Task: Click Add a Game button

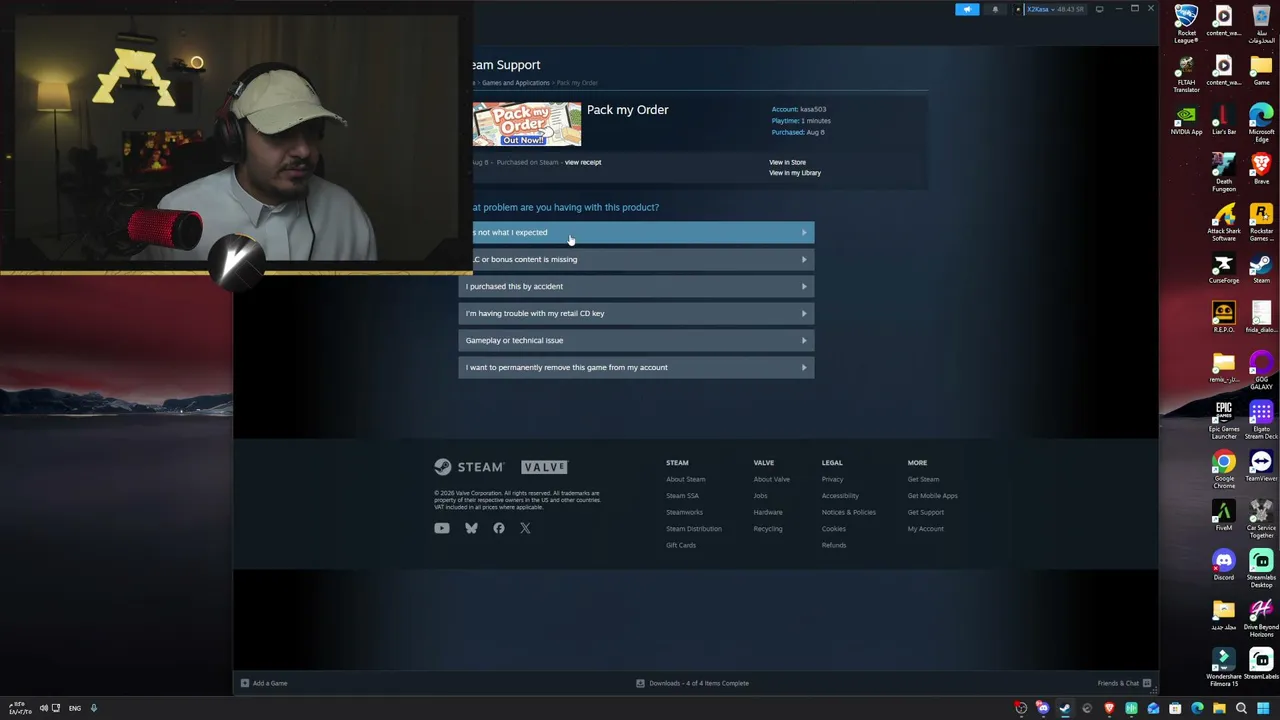Action: [x=264, y=683]
